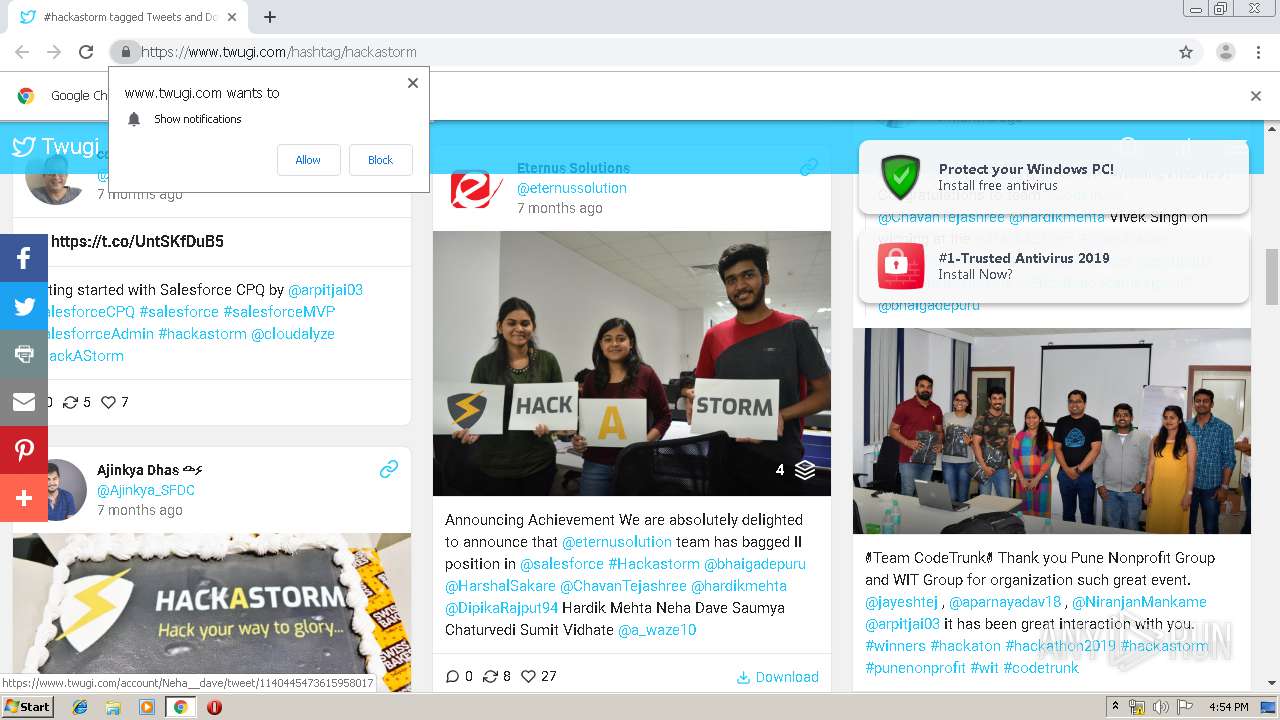Open @HarshalSakare mention

pos(500,586)
